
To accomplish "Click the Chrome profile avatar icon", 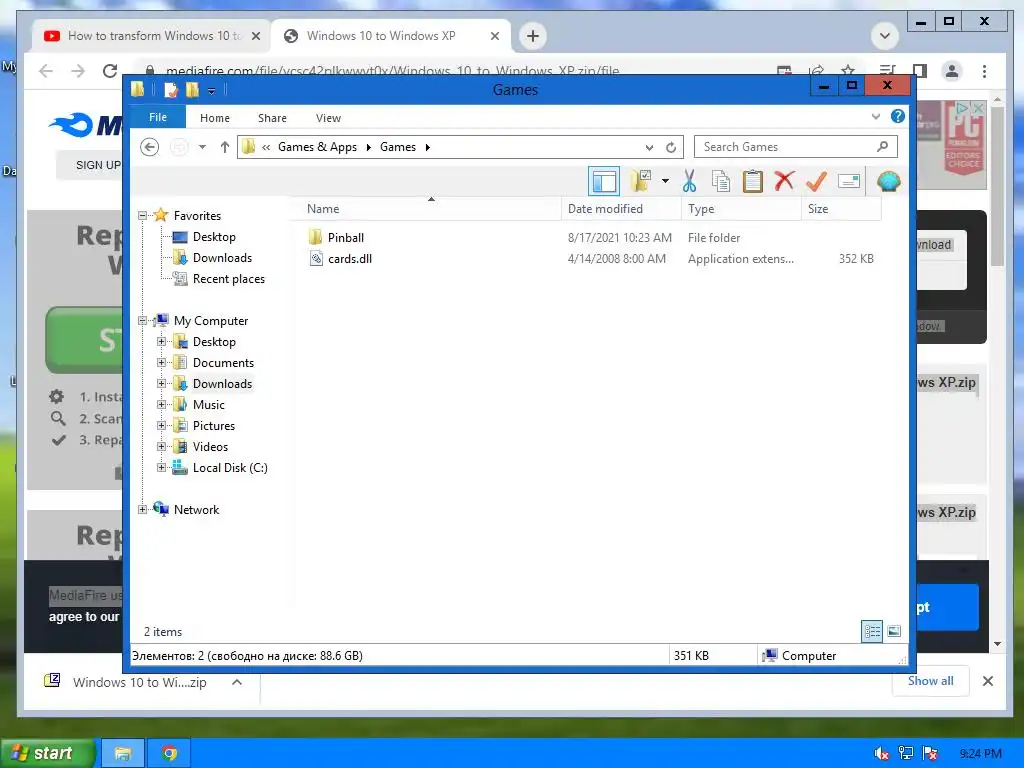I will (x=952, y=71).
